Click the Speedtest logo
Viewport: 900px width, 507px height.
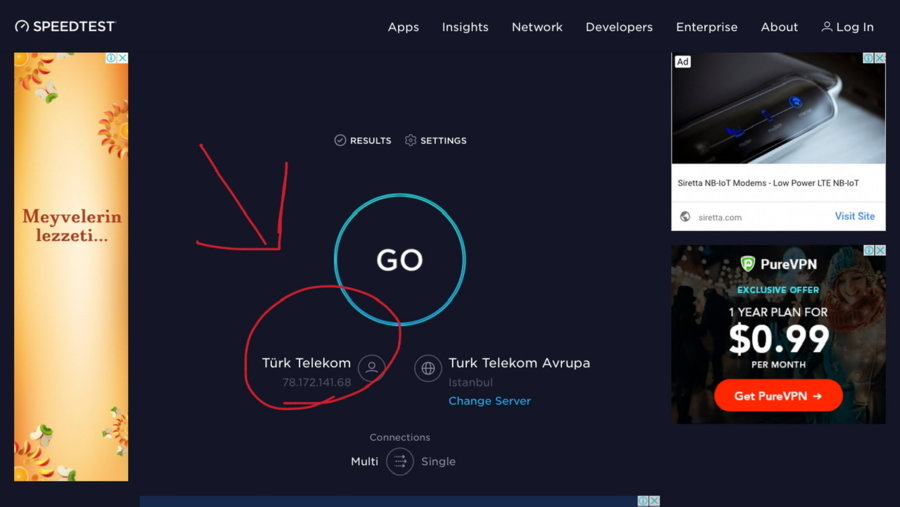(65, 26)
